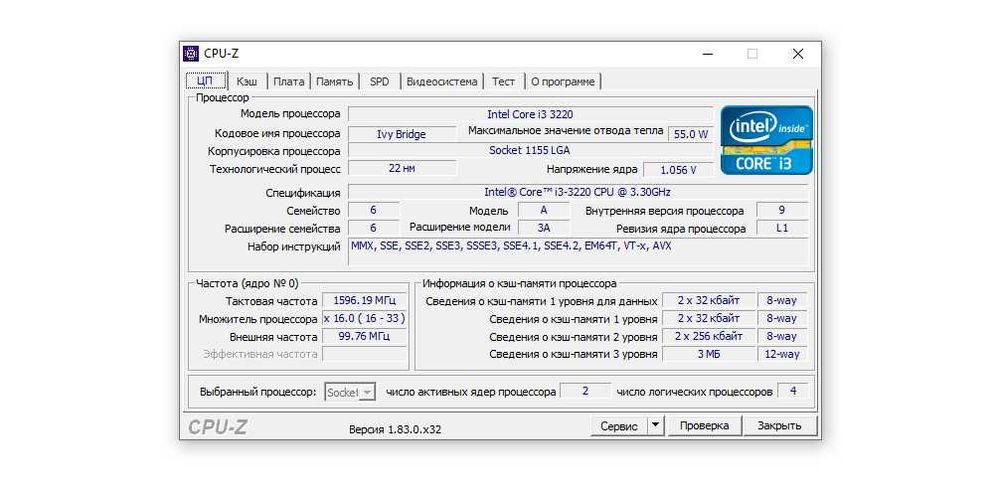Screen dimensions: 1000x490
Task: Click the 99.76 МГц bus speed value
Action: 364,336
